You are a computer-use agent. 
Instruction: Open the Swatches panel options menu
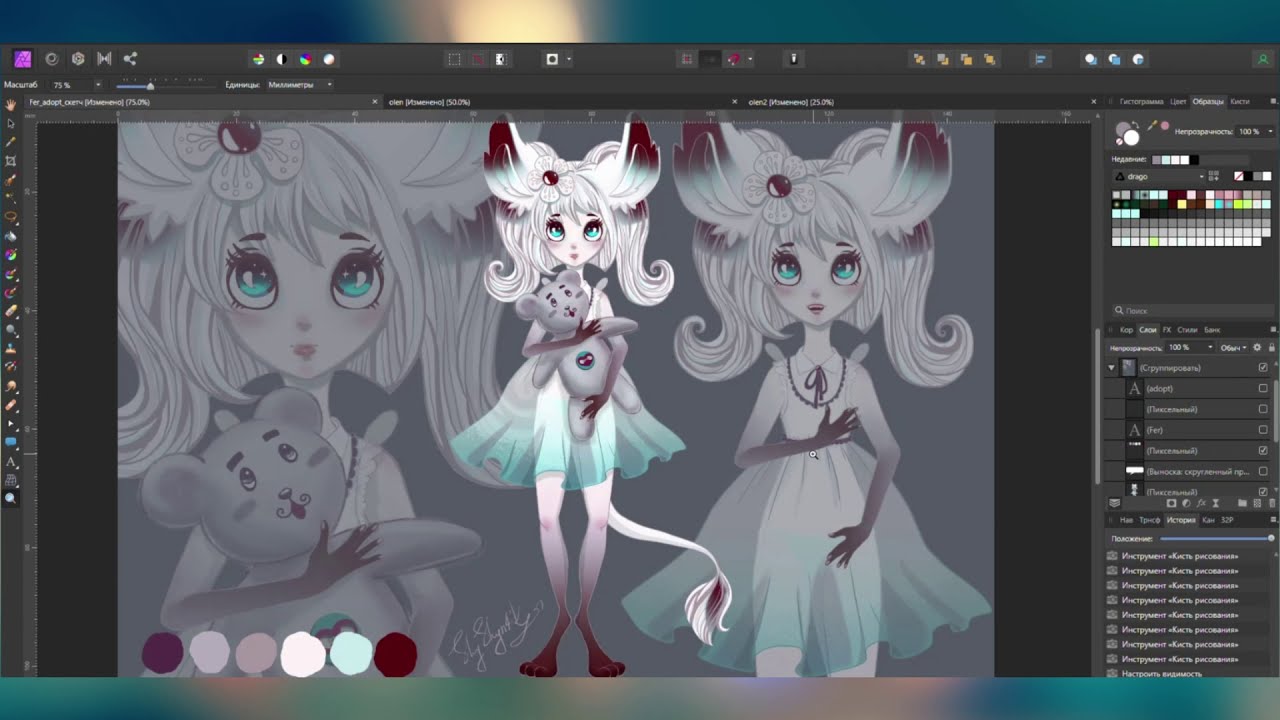point(1273,101)
